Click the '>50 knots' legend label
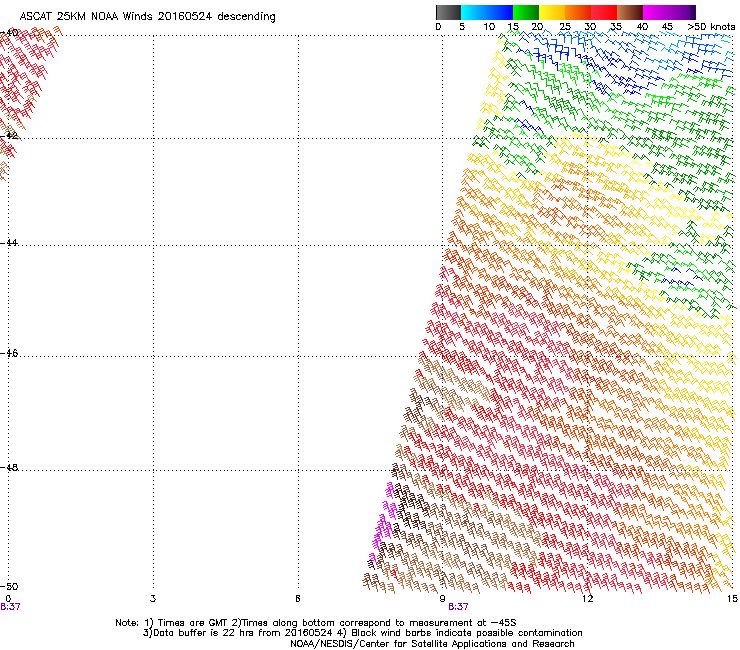Screen dimensions: 740x650 [x=711, y=27]
